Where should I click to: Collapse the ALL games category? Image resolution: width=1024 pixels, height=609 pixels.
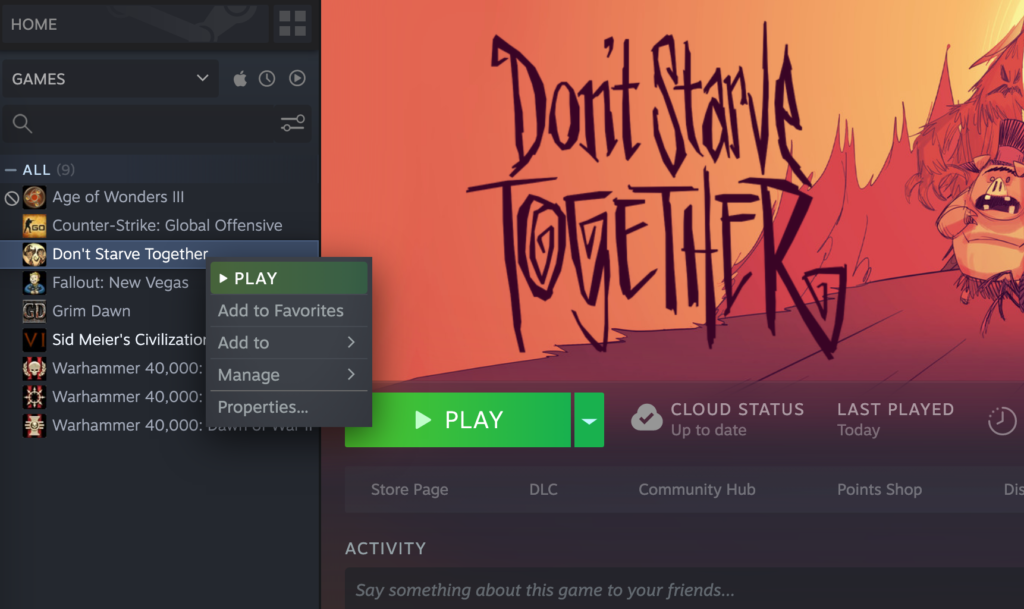[10, 170]
